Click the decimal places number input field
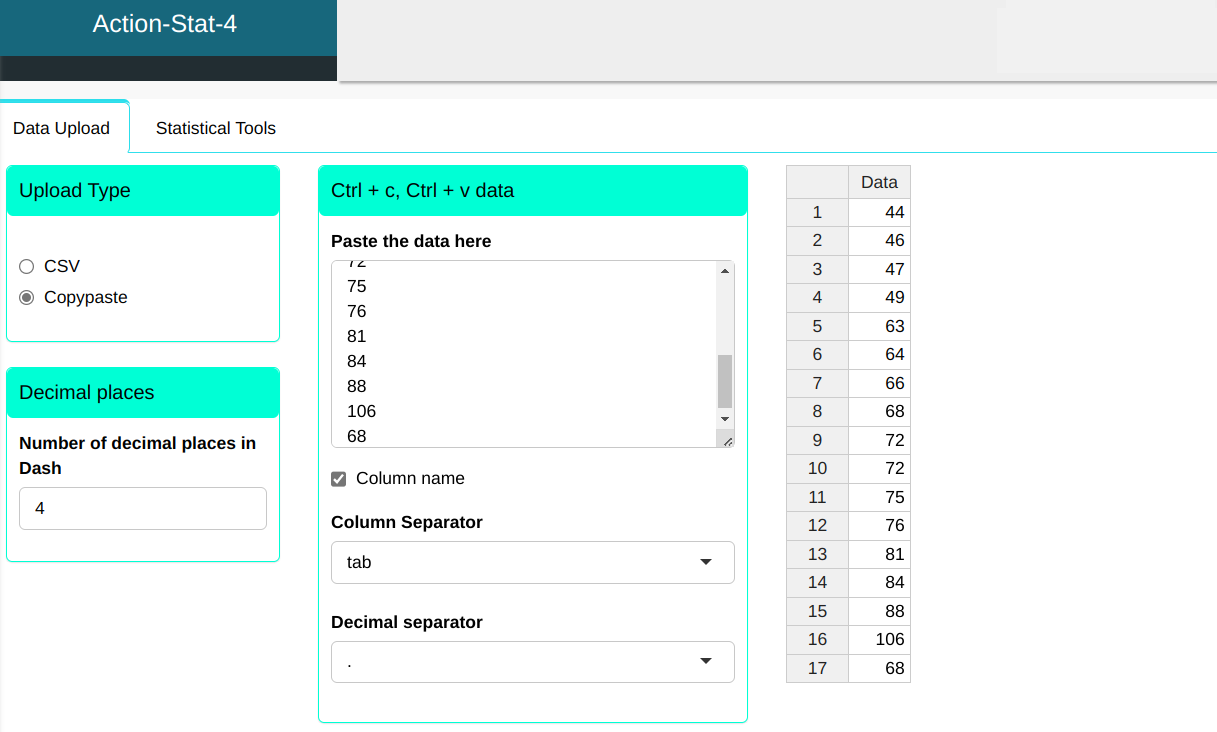 (143, 508)
